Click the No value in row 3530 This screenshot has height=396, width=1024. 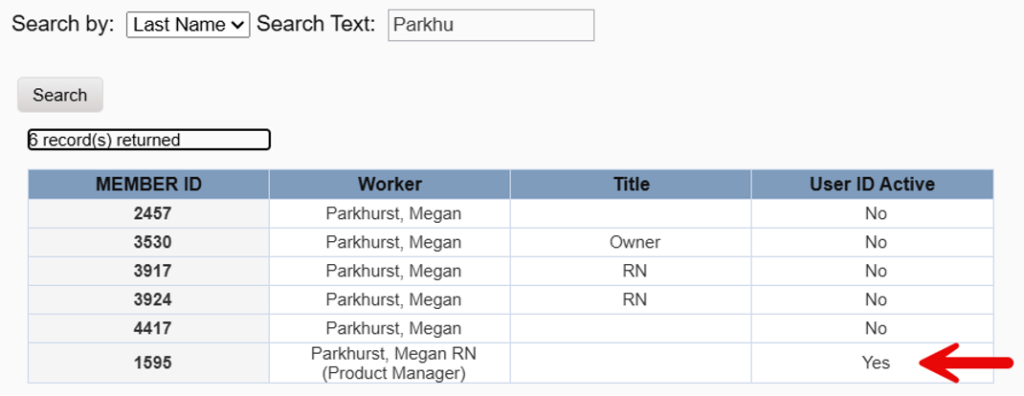point(876,242)
